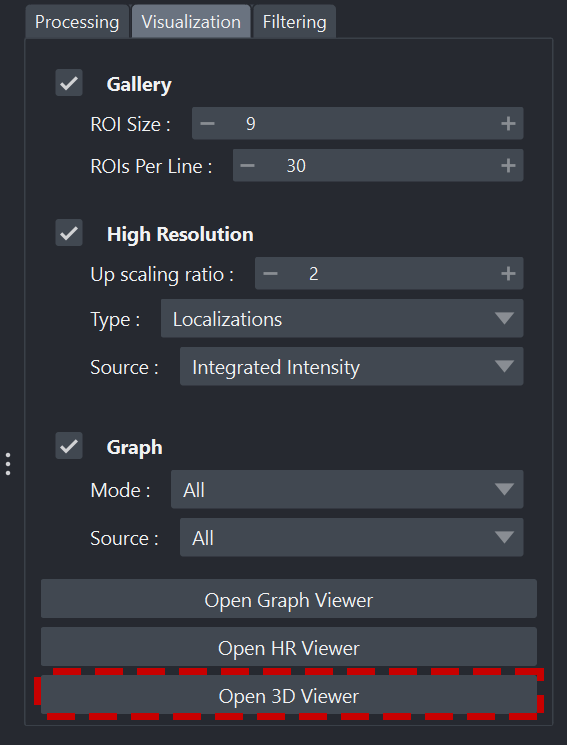567x745 pixels.
Task: Select the Visualization tab
Action: 191,22
